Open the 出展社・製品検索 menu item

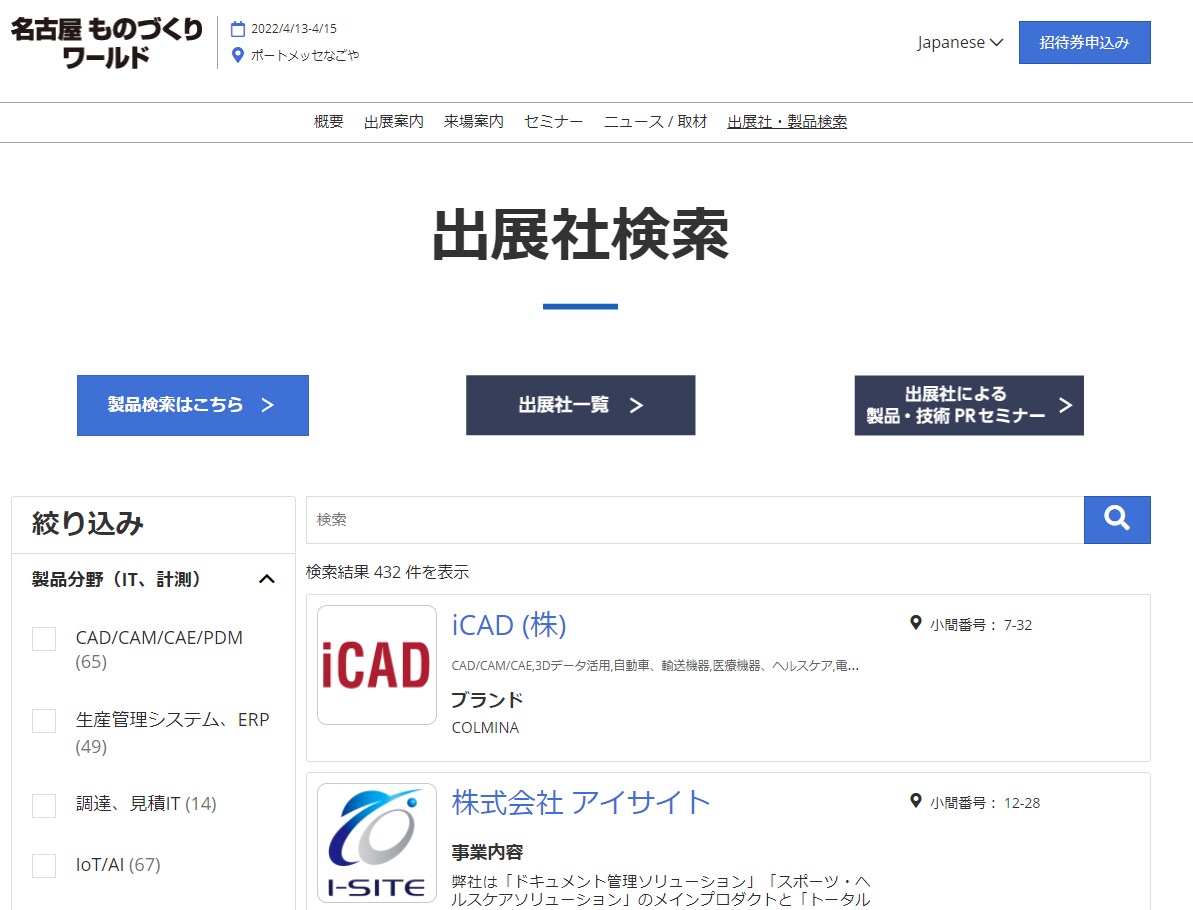pyautogui.click(x=787, y=122)
